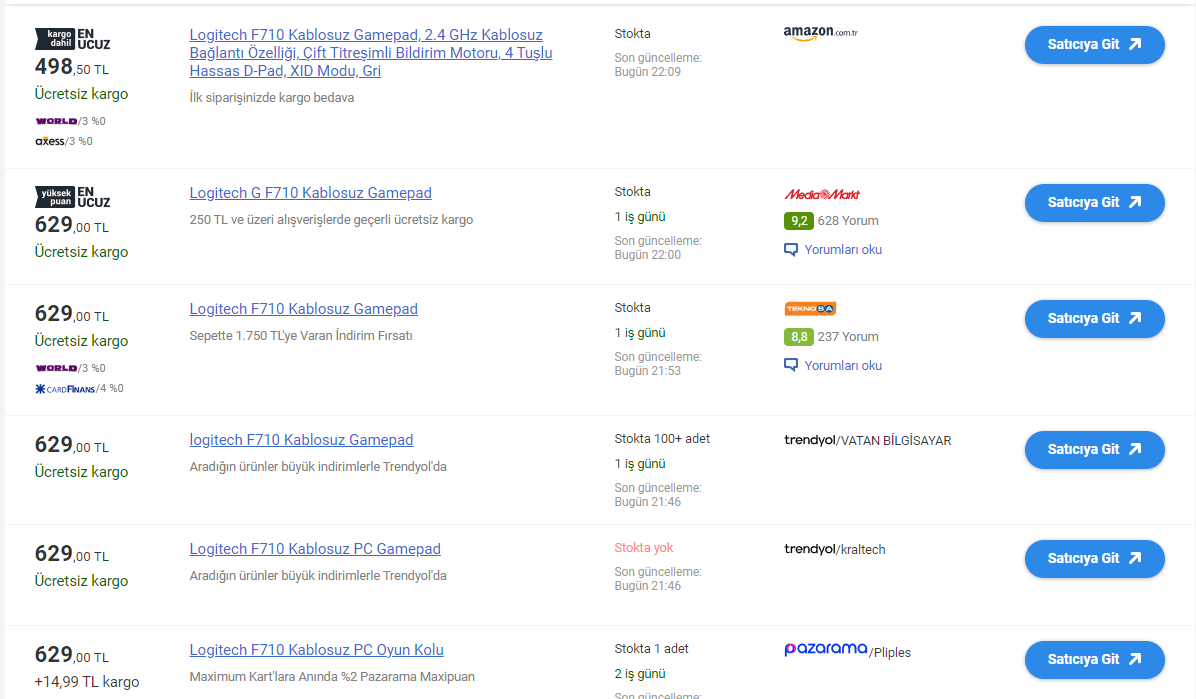Click the 9,2 rating badge for MediaMarkt
Screen dimensions: 1196x699
coord(798,221)
